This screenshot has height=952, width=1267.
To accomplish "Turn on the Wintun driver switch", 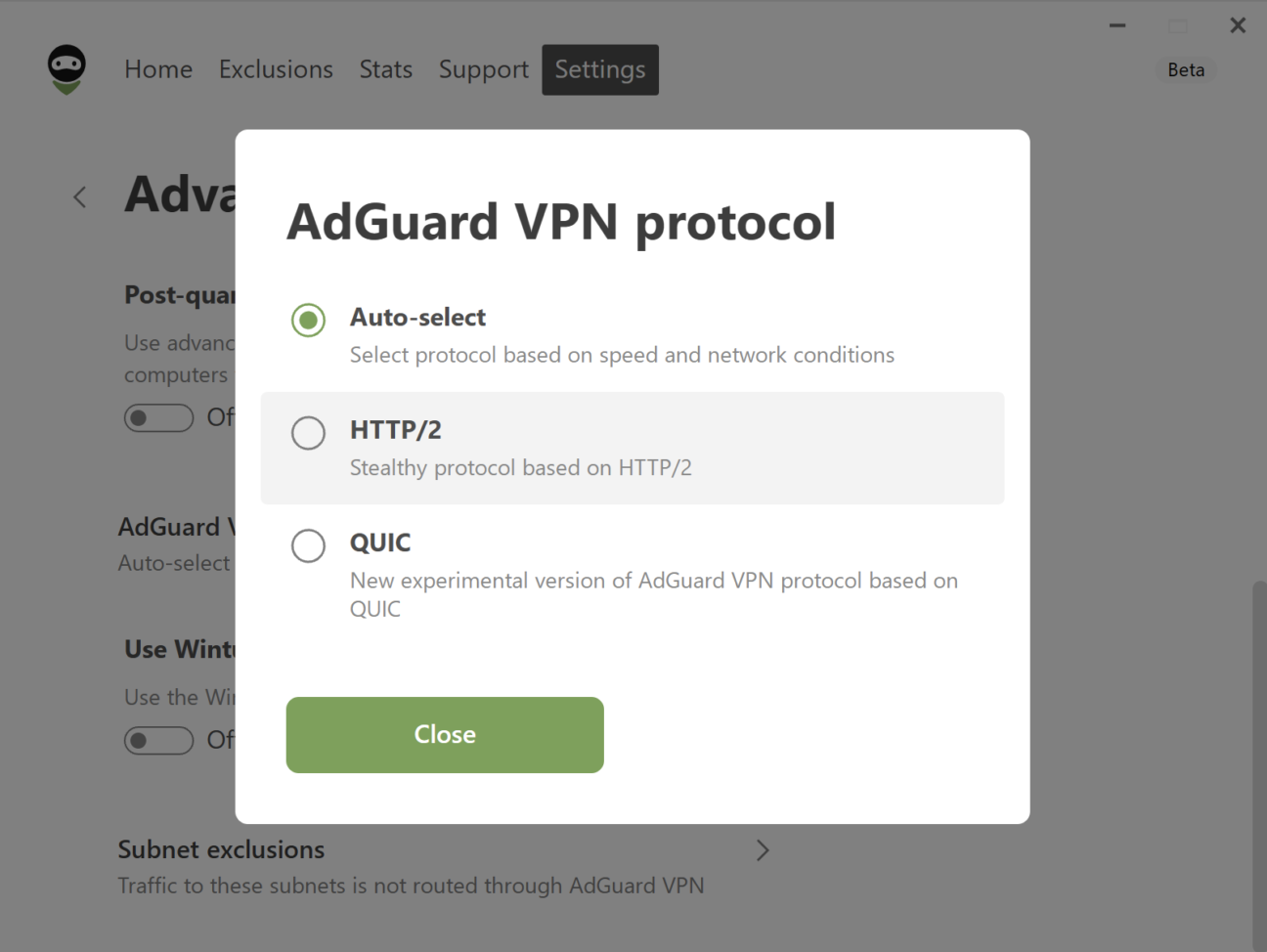I will pyautogui.click(x=158, y=740).
